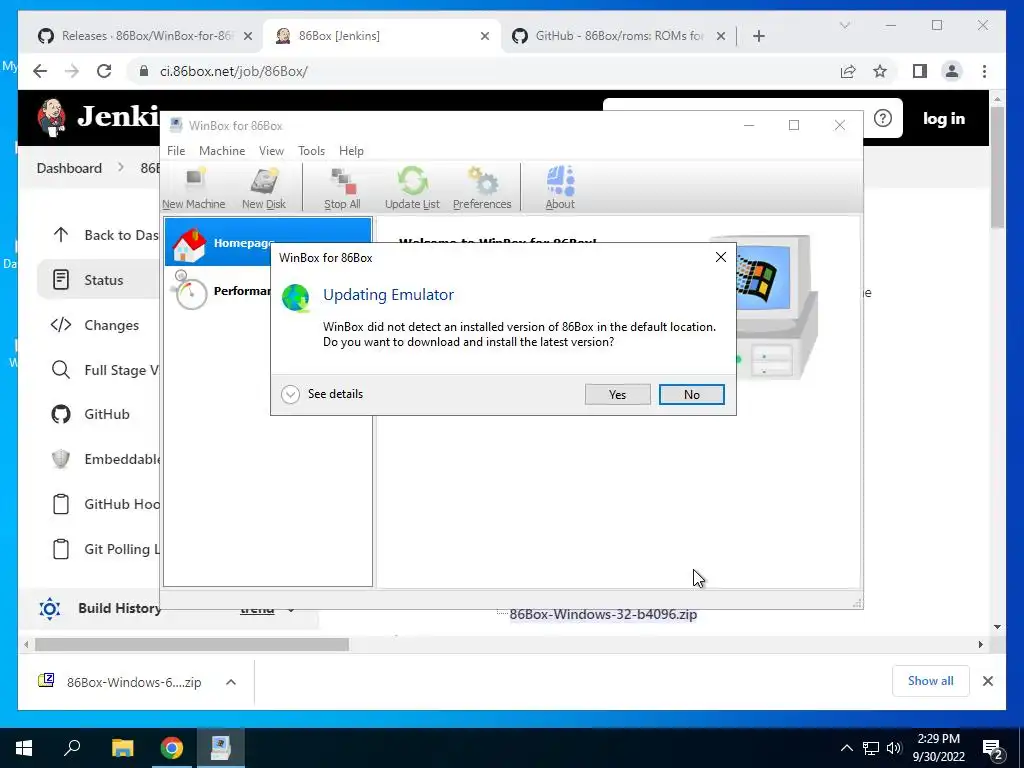Click the share page icon in Chrome

point(848,71)
